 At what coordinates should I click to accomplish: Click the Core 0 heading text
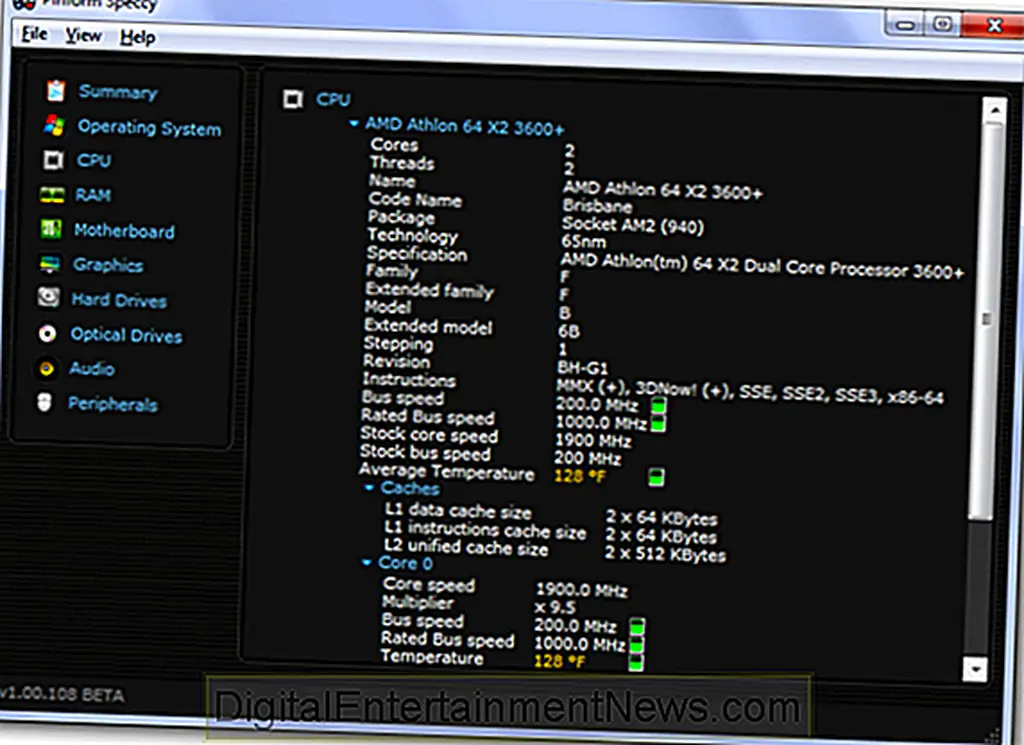coord(405,563)
